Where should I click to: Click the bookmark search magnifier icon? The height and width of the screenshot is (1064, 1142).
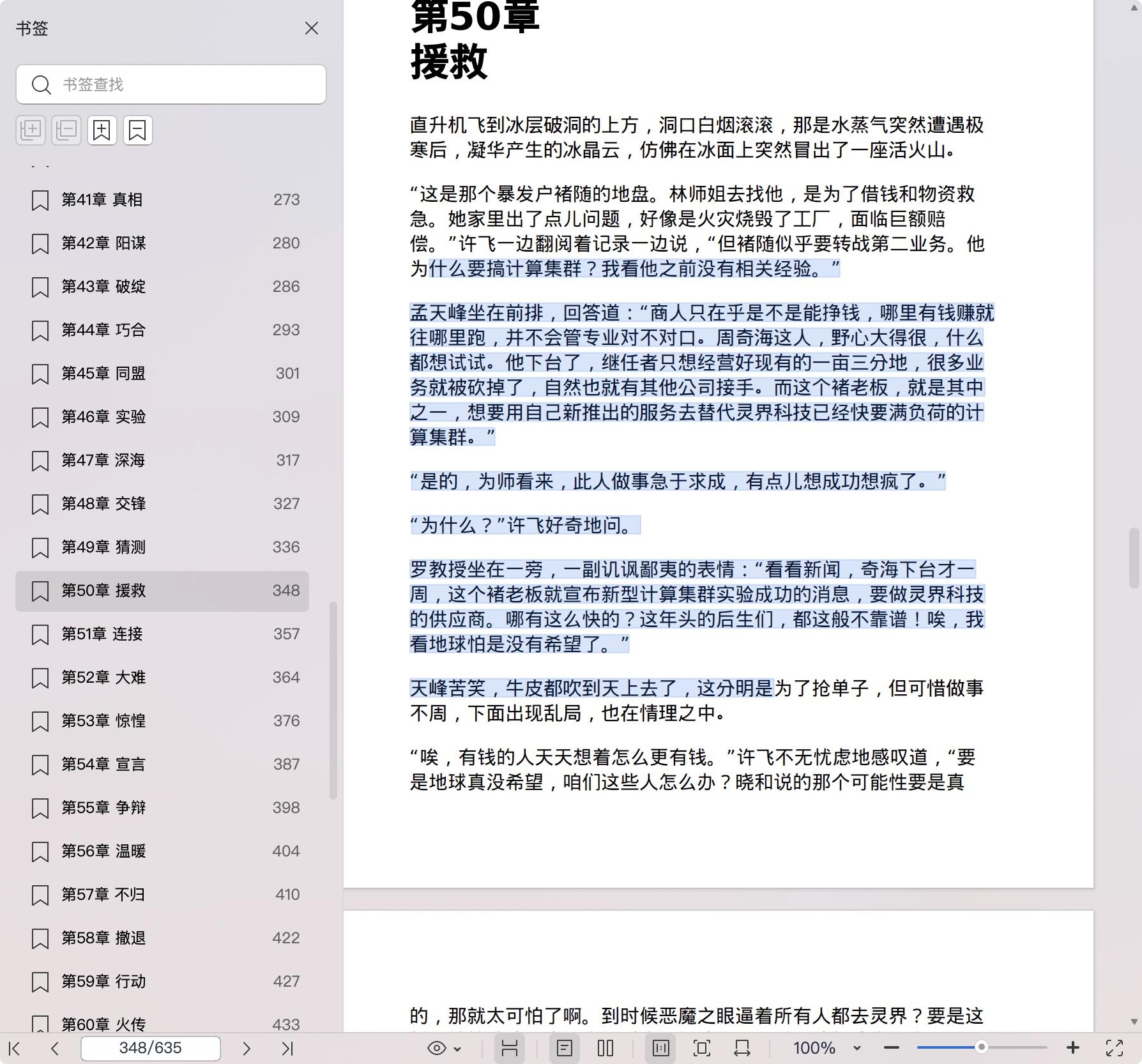click(42, 85)
